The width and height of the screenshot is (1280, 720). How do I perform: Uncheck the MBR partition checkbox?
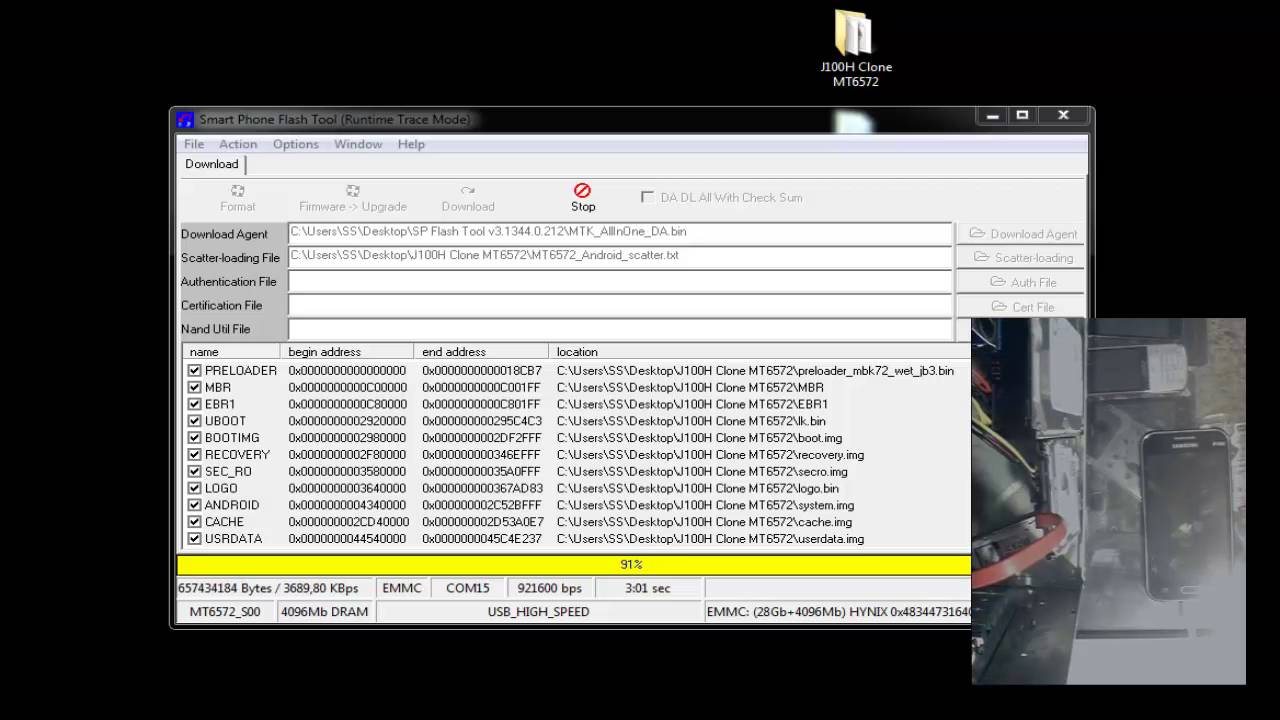coord(195,387)
